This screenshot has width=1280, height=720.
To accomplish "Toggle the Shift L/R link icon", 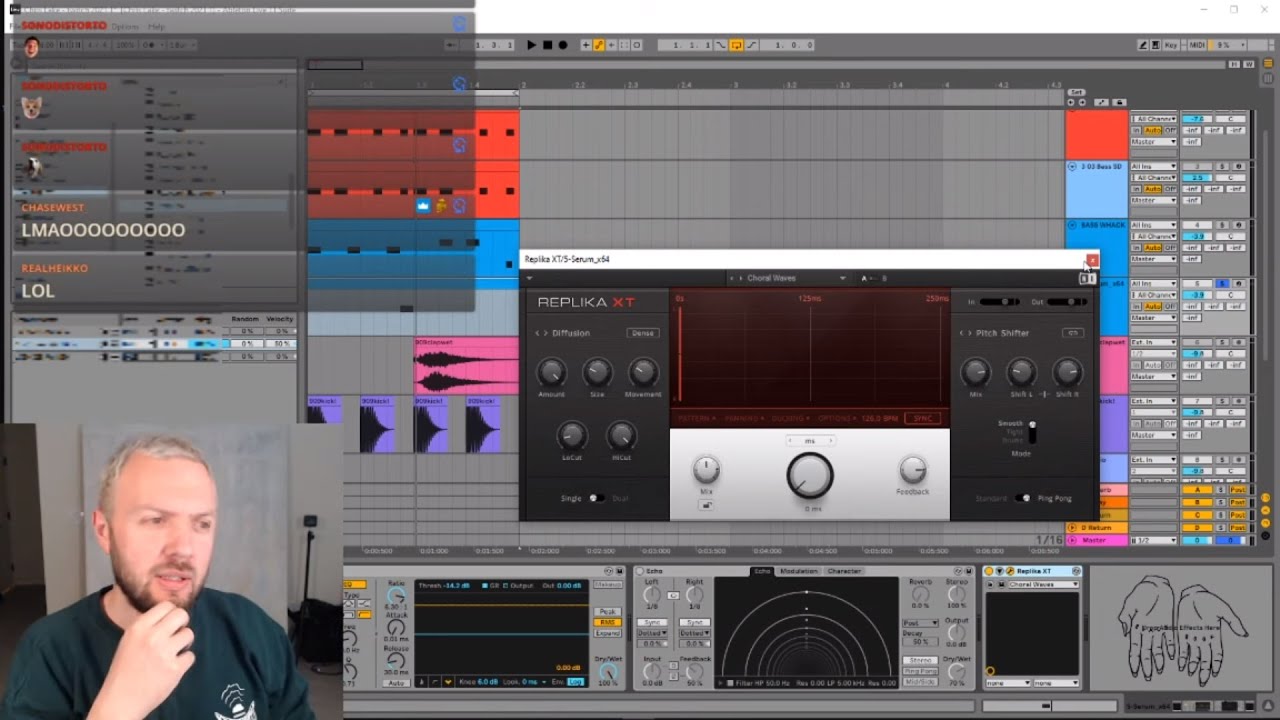I will click(x=1044, y=394).
